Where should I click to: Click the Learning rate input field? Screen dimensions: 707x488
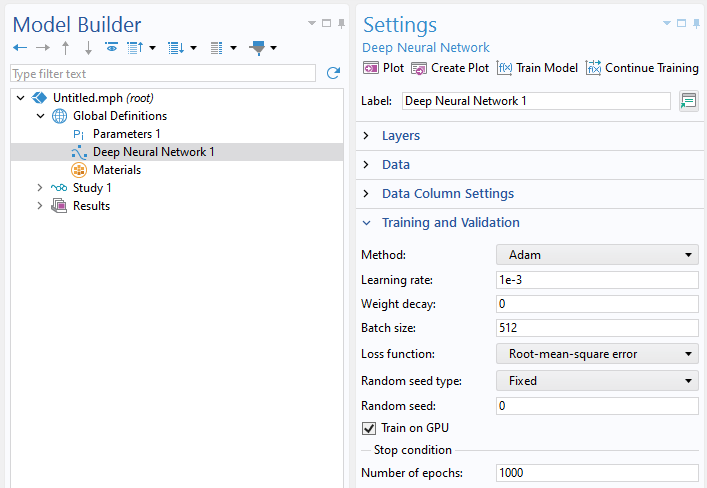tap(597, 280)
